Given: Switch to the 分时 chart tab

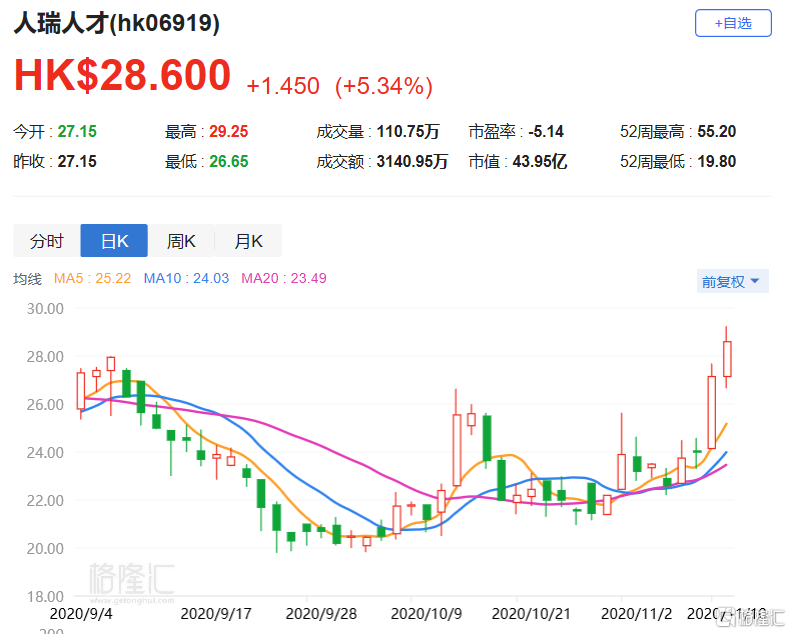Looking at the screenshot, I should pyautogui.click(x=46, y=241).
